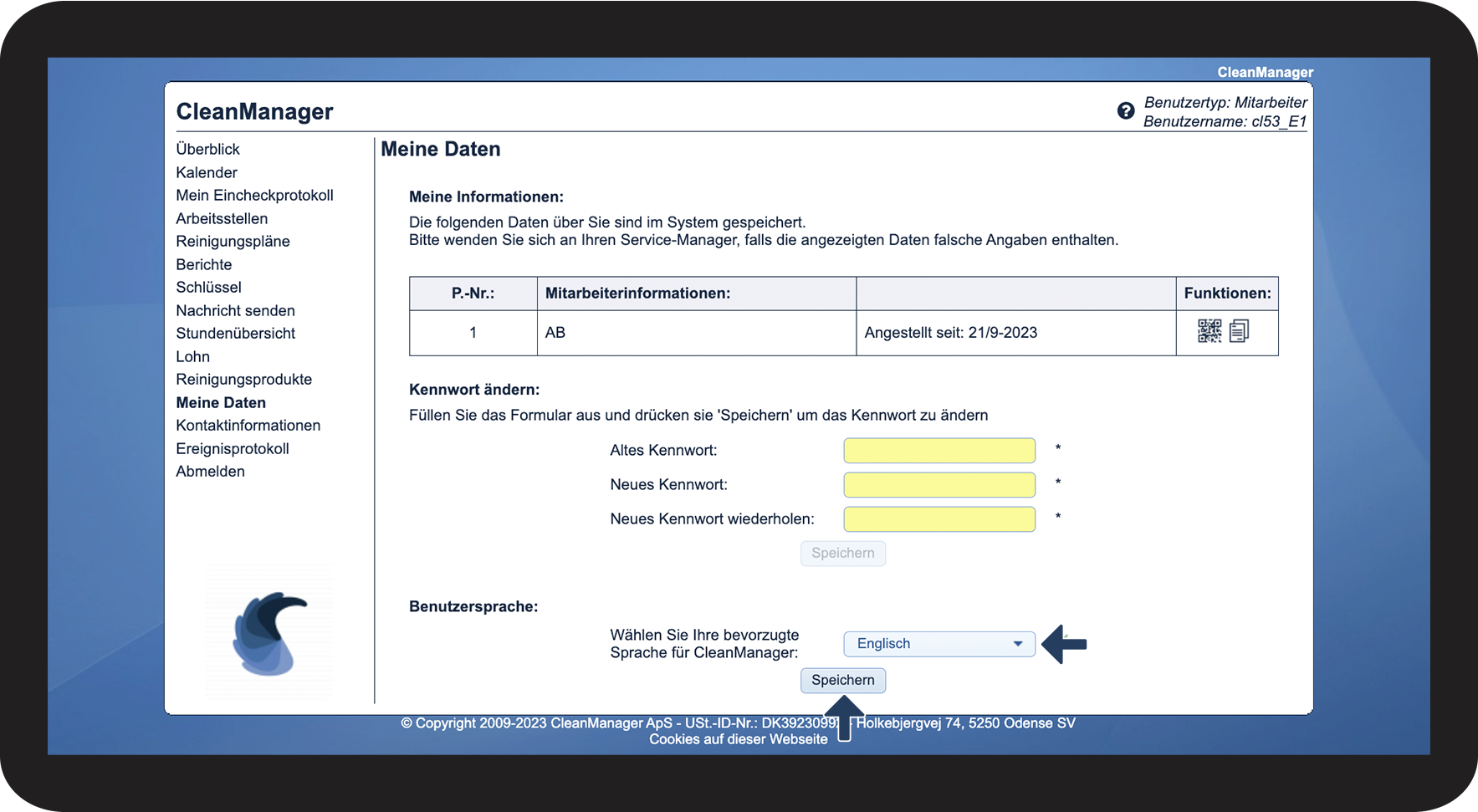
Task: Open the QR code function icon
Action: (1210, 331)
